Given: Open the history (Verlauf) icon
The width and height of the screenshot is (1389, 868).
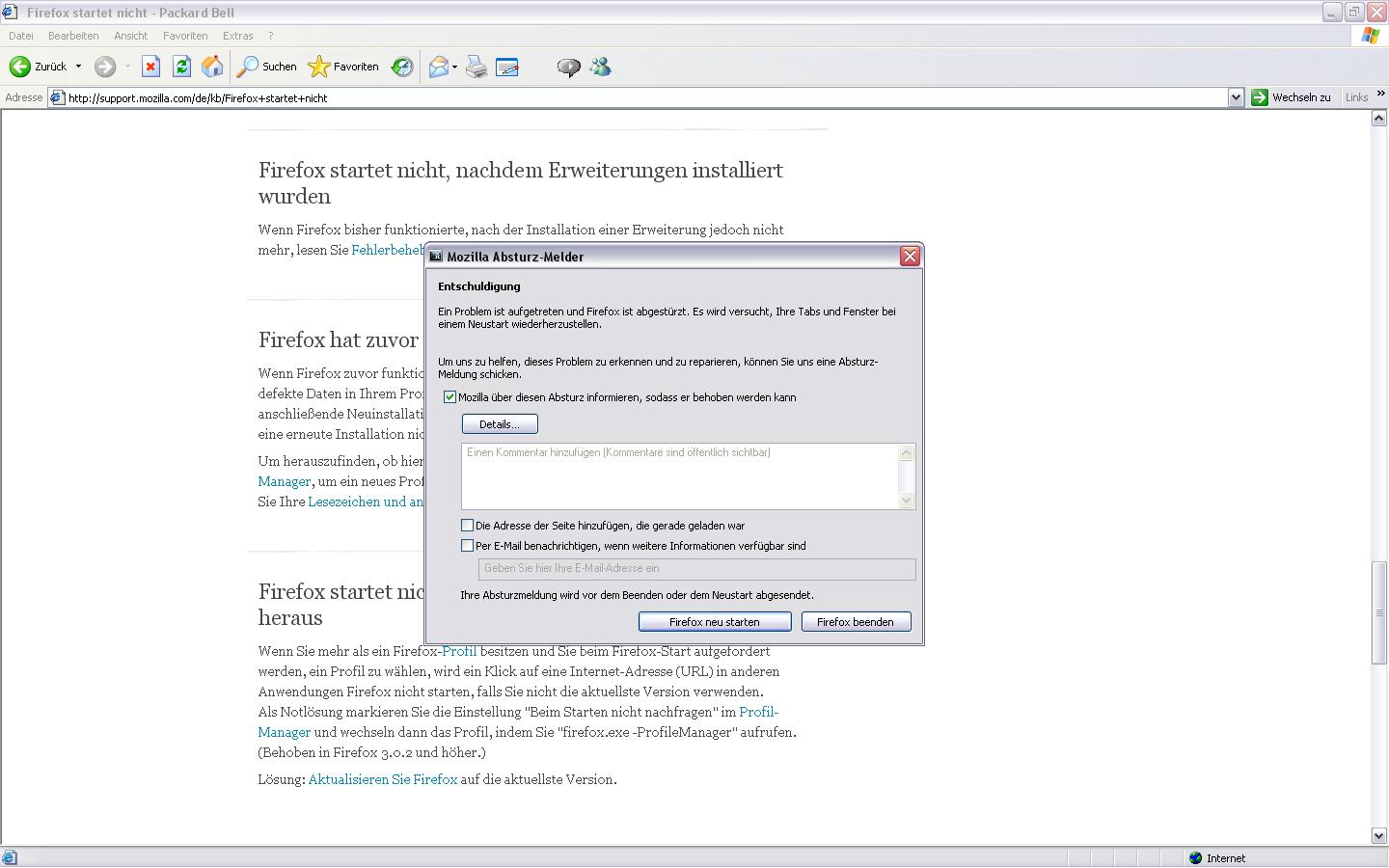Looking at the screenshot, I should pos(402,67).
